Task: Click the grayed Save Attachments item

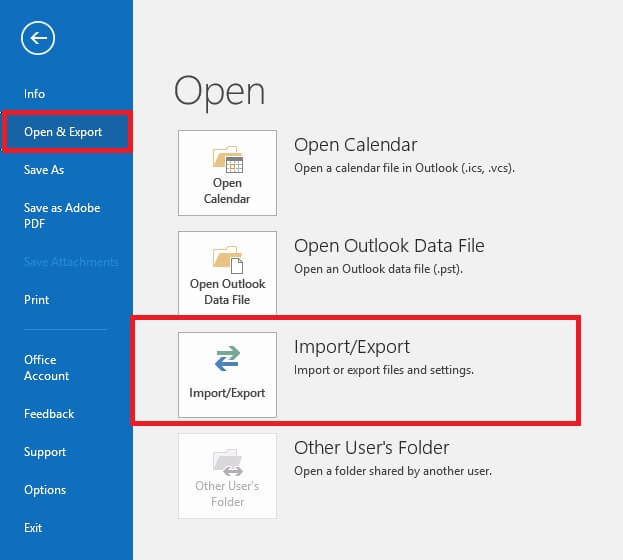Action: point(71,262)
